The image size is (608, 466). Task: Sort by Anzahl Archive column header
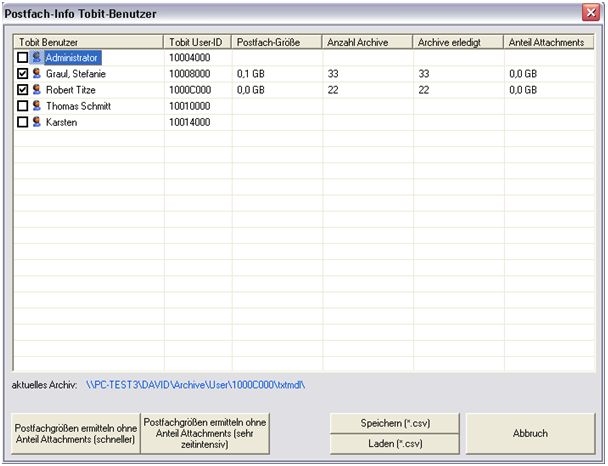point(367,42)
